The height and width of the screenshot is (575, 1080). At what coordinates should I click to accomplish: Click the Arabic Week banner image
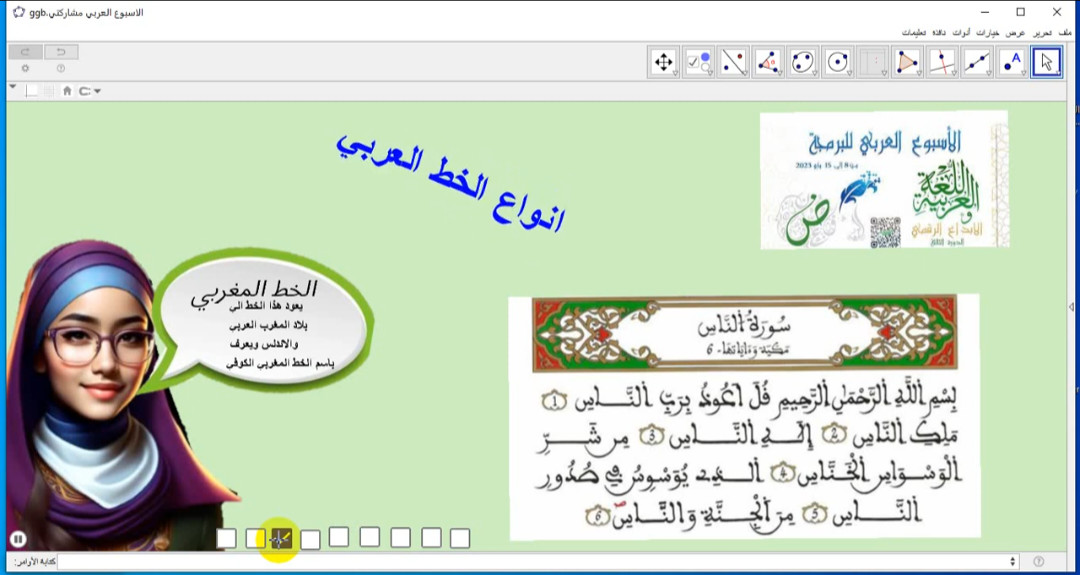tap(884, 180)
